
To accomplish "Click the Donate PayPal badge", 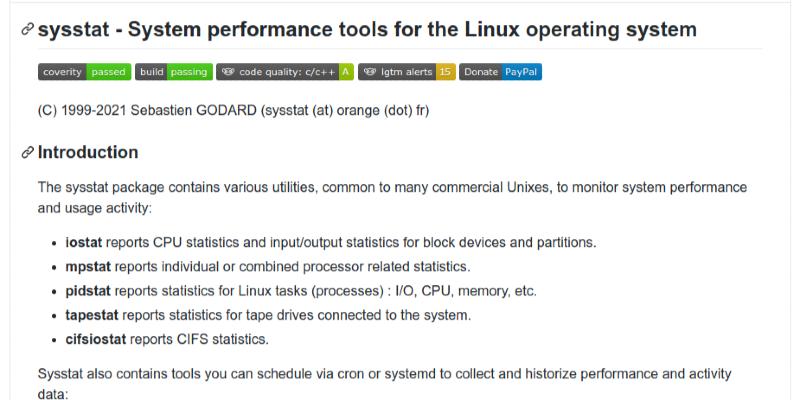I will [x=500, y=72].
